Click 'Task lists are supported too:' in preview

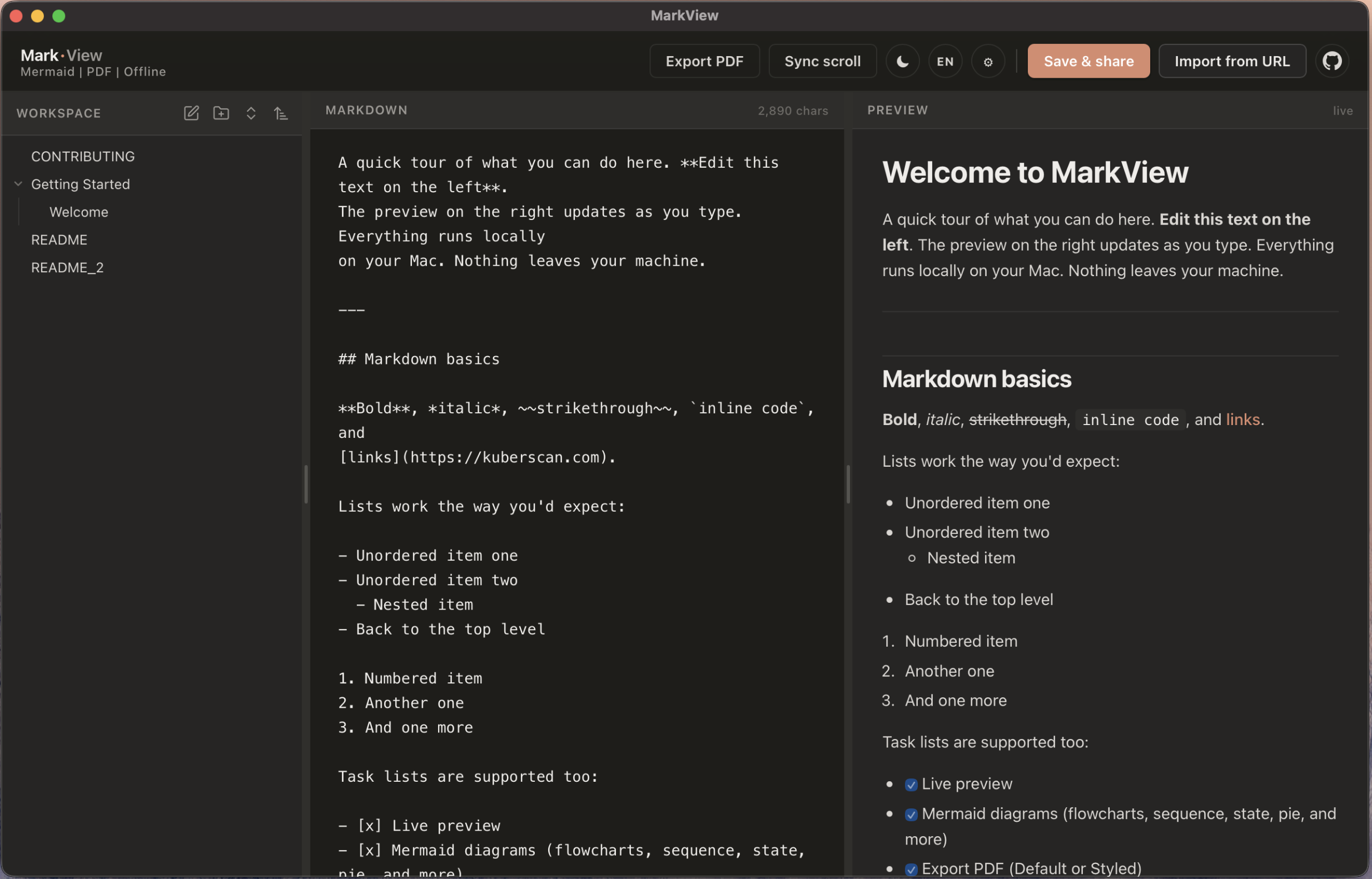click(985, 742)
